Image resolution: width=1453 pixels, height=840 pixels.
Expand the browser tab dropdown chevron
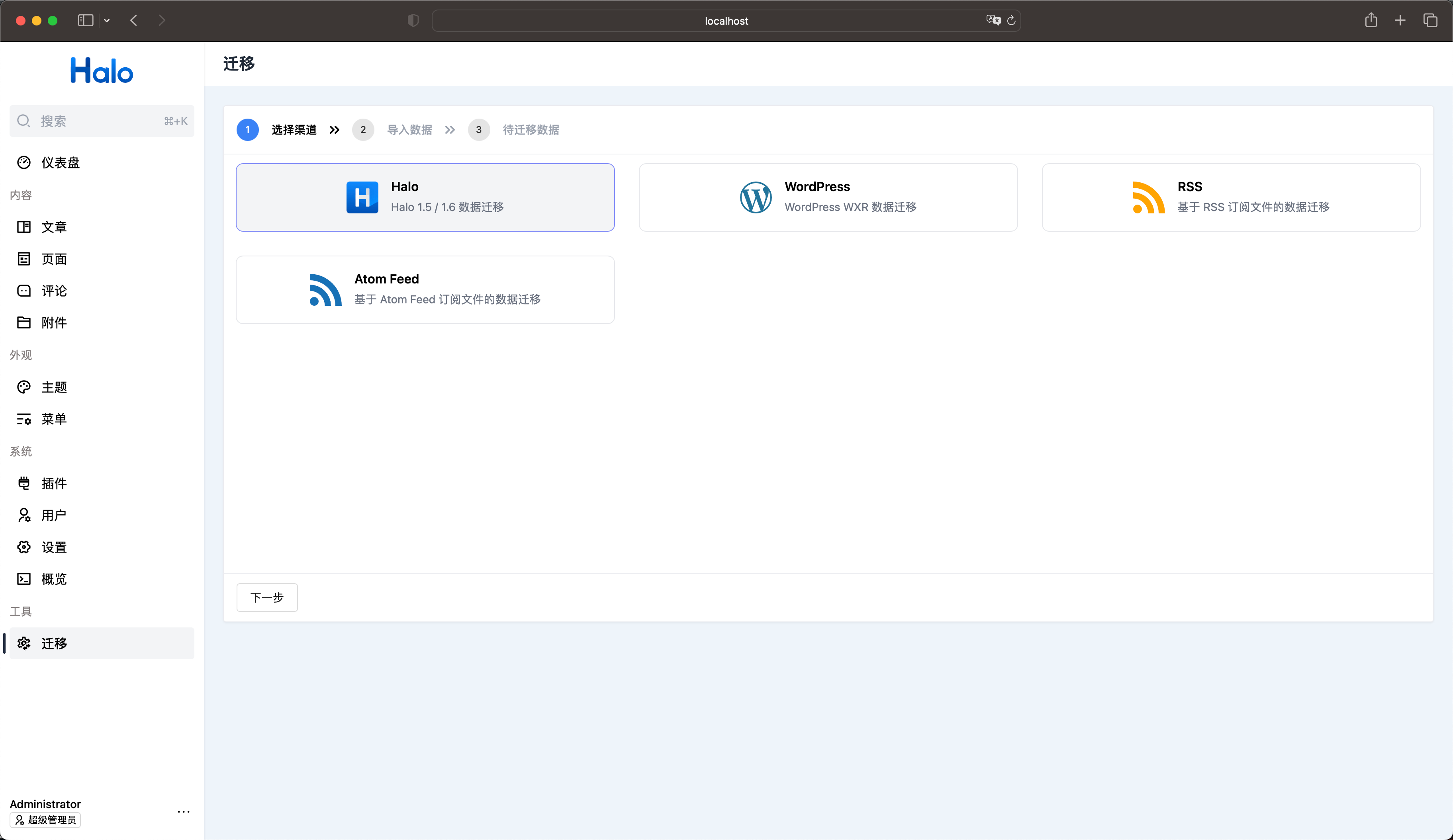(x=107, y=20)
